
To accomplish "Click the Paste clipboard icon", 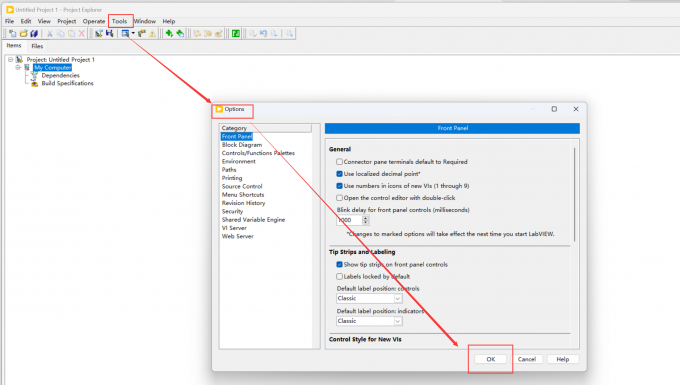I will pos(72,33).
